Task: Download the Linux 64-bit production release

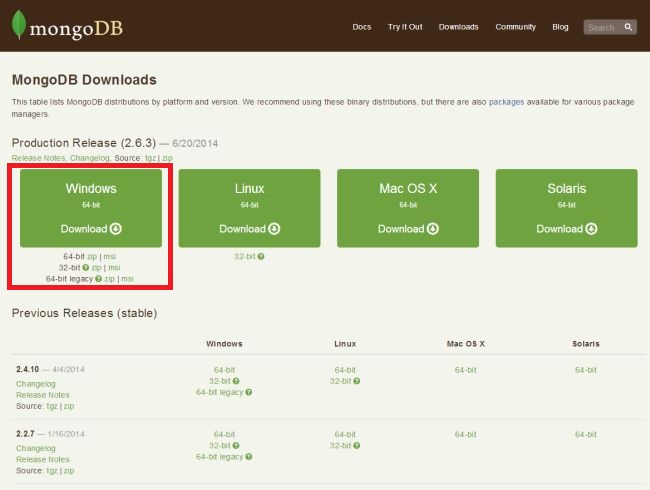Action: click(x=249, y=208)
